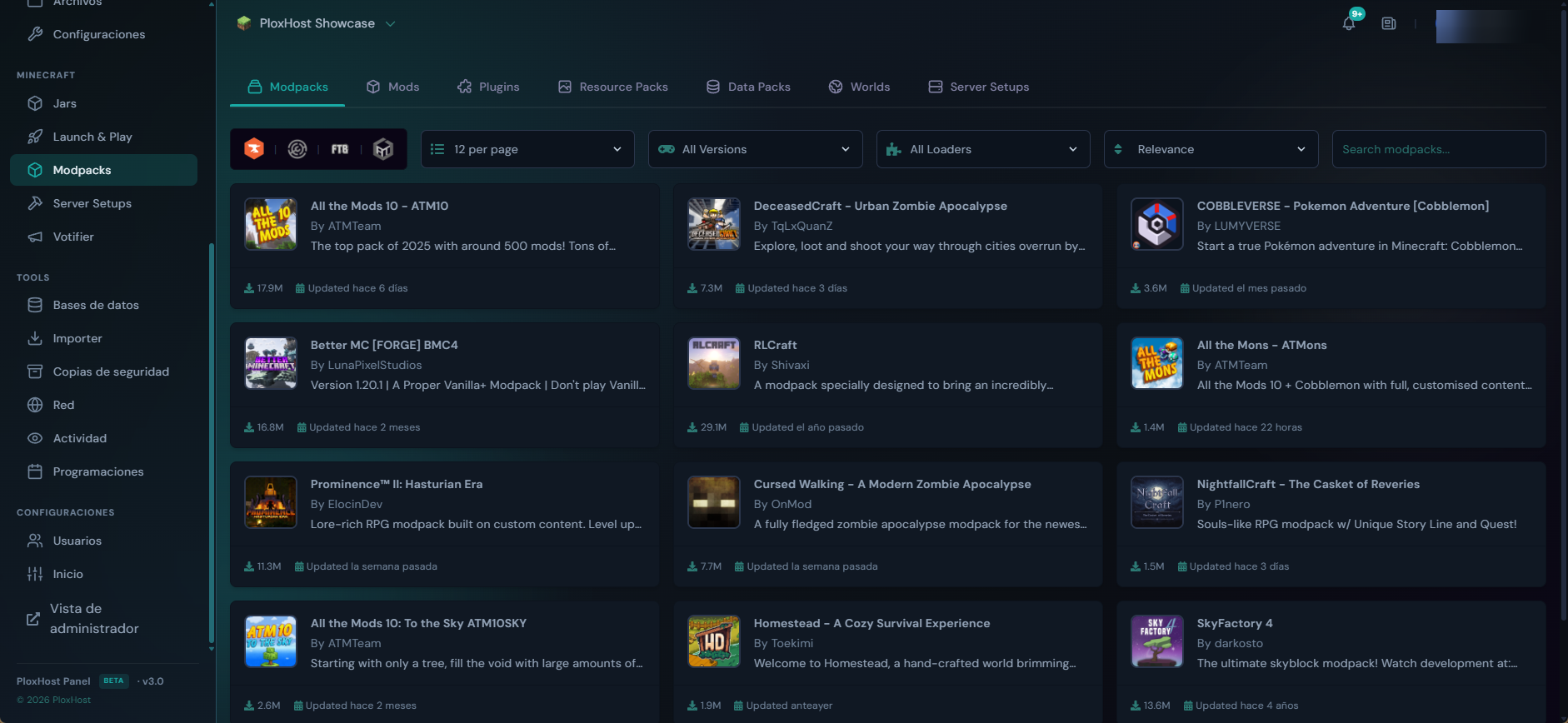Click the Usuarios people icon
This screenshot has width=1568, height=723.
tap(35, 541)
